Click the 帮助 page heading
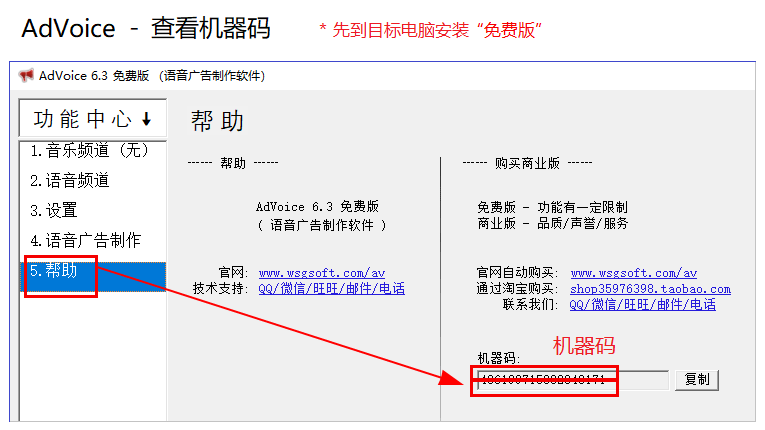765x430 pixels. [217, 121]
